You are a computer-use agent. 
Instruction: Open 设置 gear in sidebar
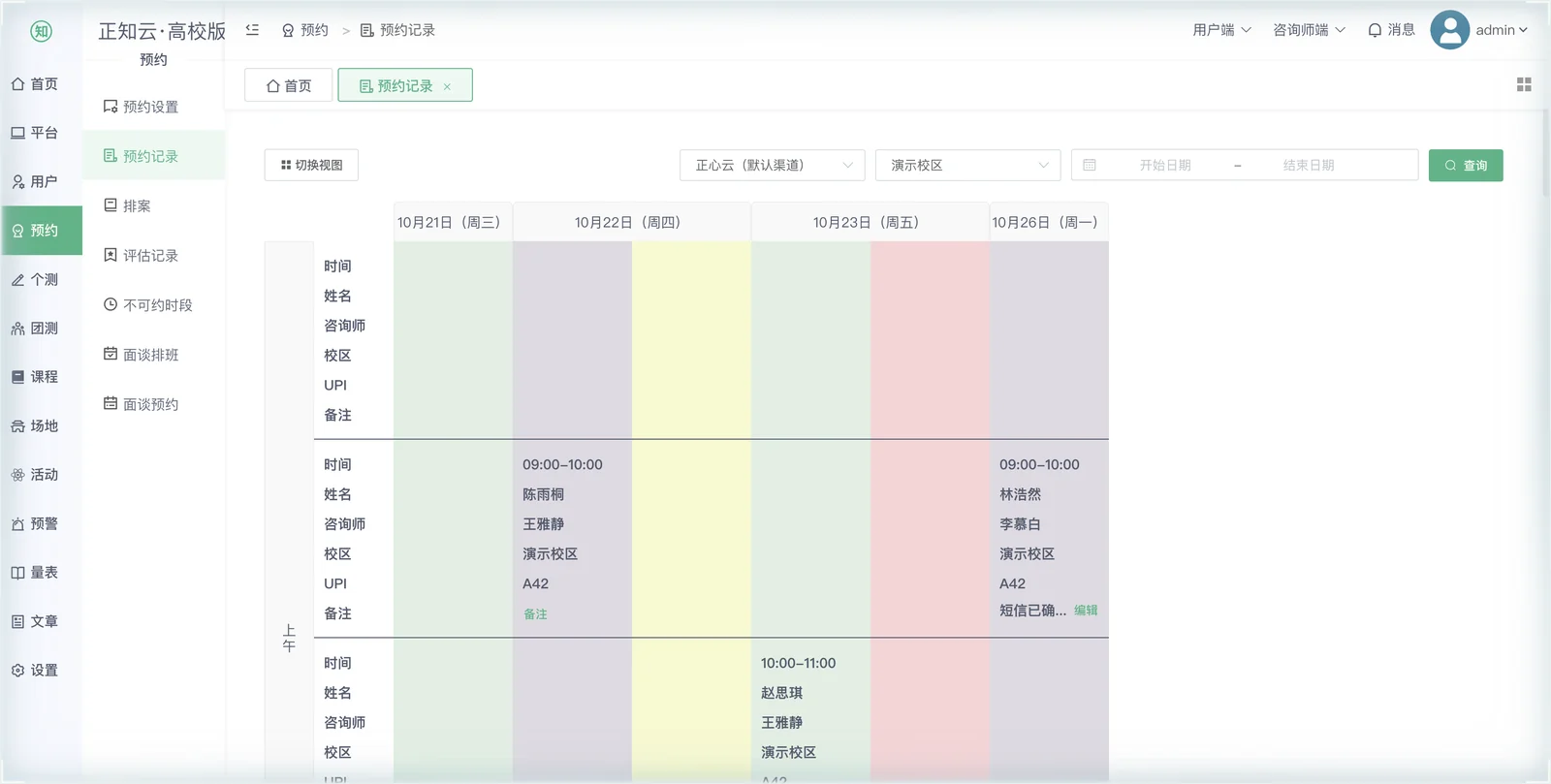click(35, 670)
